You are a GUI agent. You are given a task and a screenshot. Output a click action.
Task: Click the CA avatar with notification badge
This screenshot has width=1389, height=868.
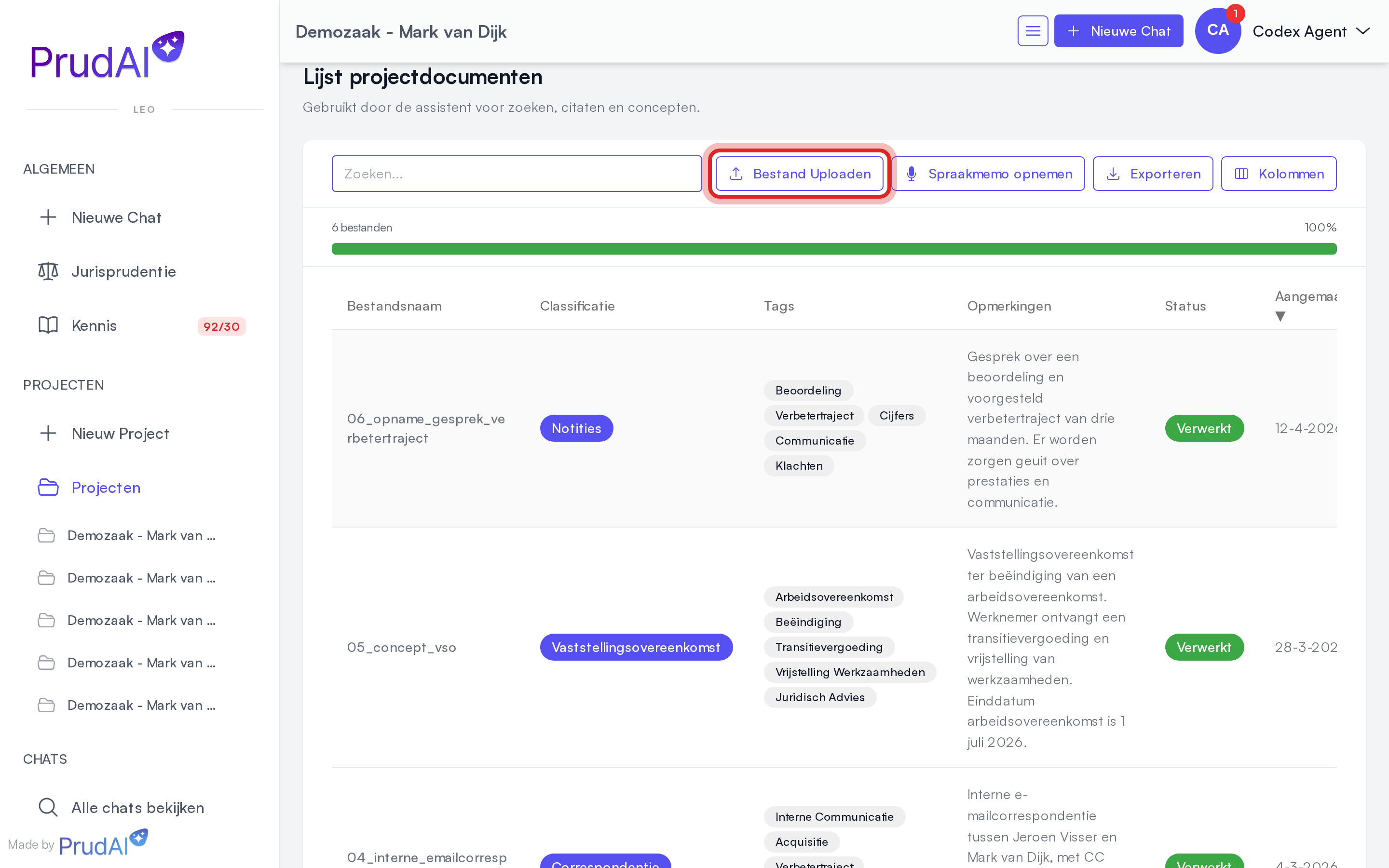1218,30
